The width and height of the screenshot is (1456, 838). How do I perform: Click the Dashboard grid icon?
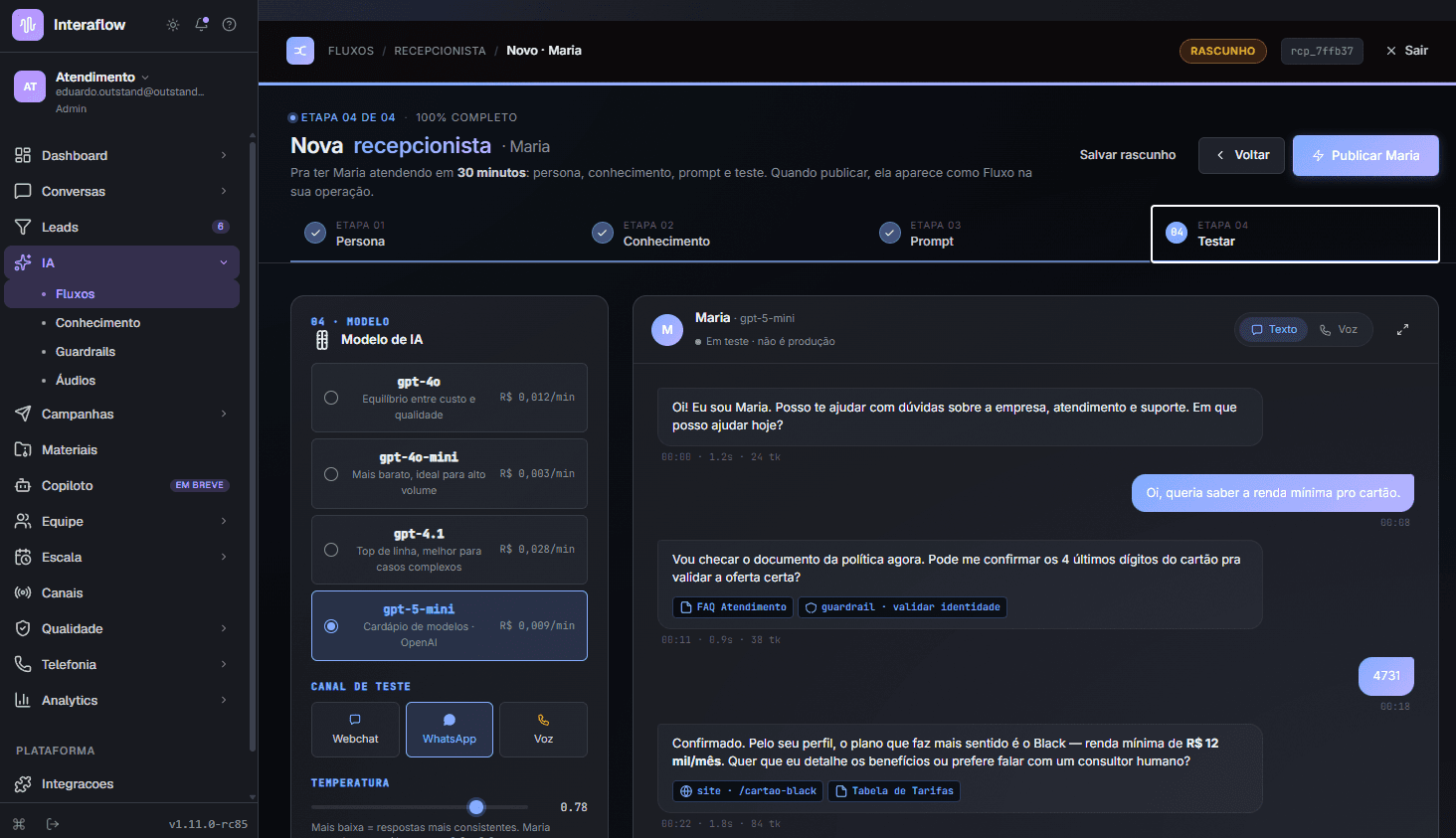click(x=23, y=155)
